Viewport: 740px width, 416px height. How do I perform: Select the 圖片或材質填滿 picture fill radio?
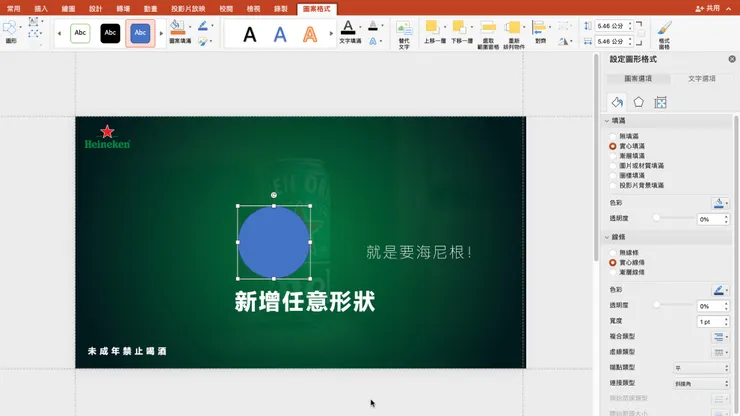(x=613, y=166)
